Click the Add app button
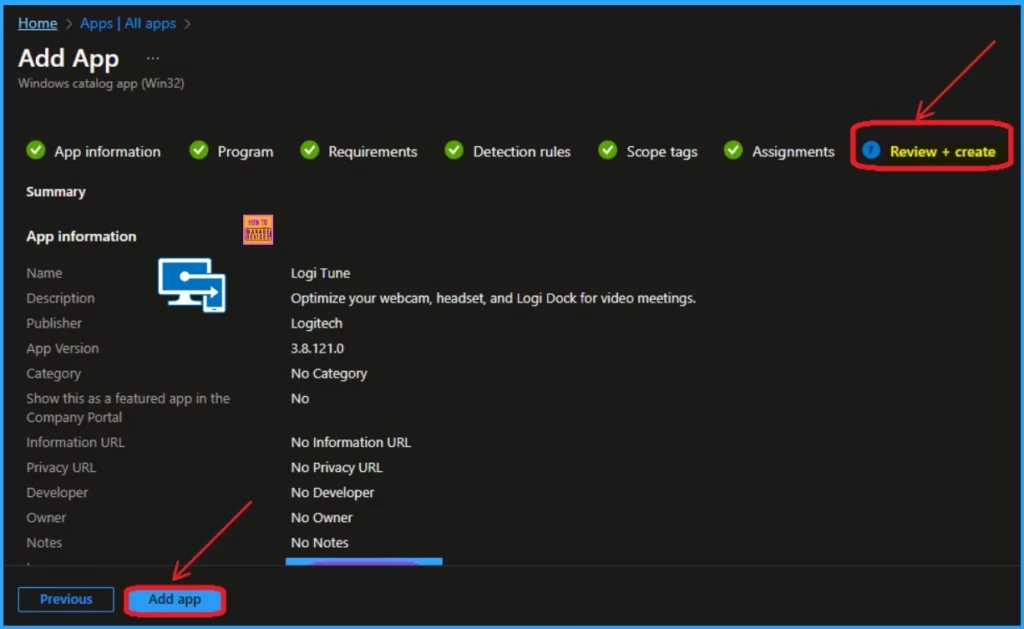This screenshot has height=629, width=1024. tap(174, 600)
